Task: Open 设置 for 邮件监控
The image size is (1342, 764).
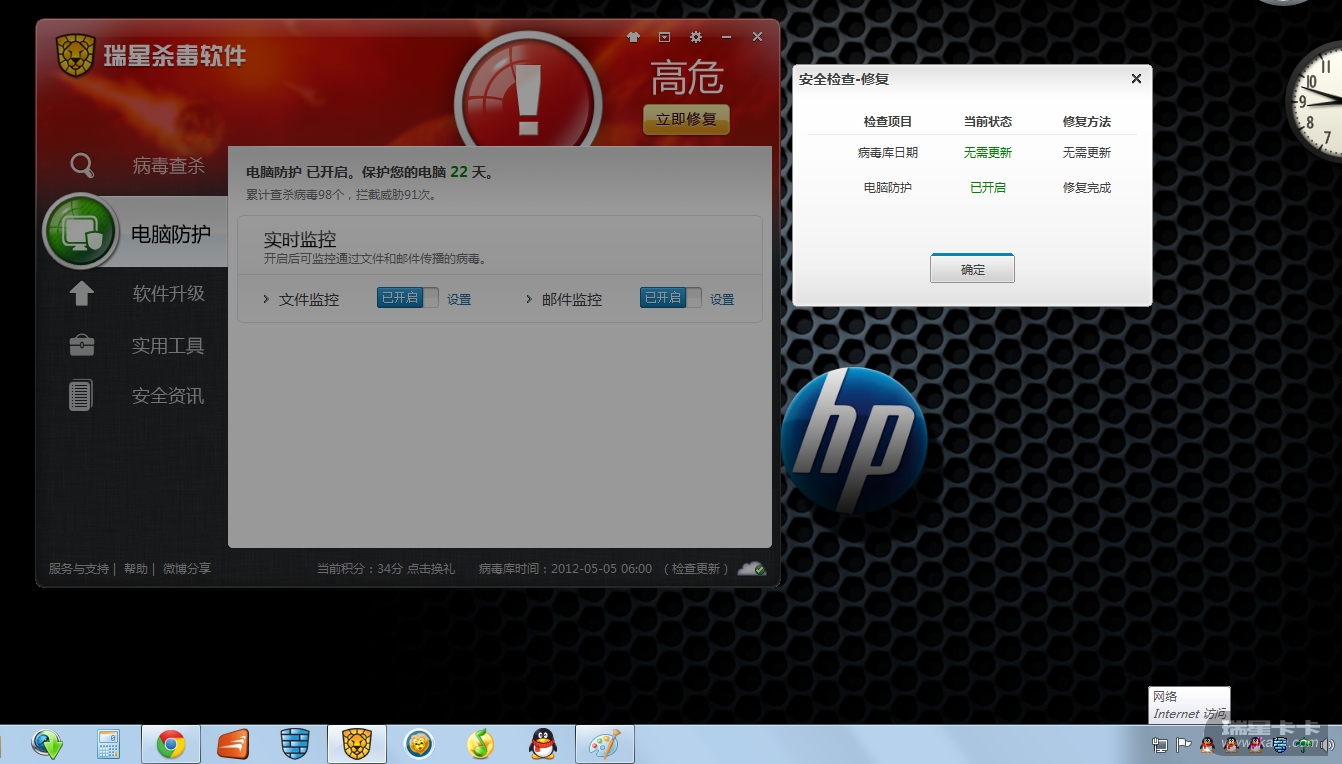Action: pyautogui.click(x=722, y=299)
